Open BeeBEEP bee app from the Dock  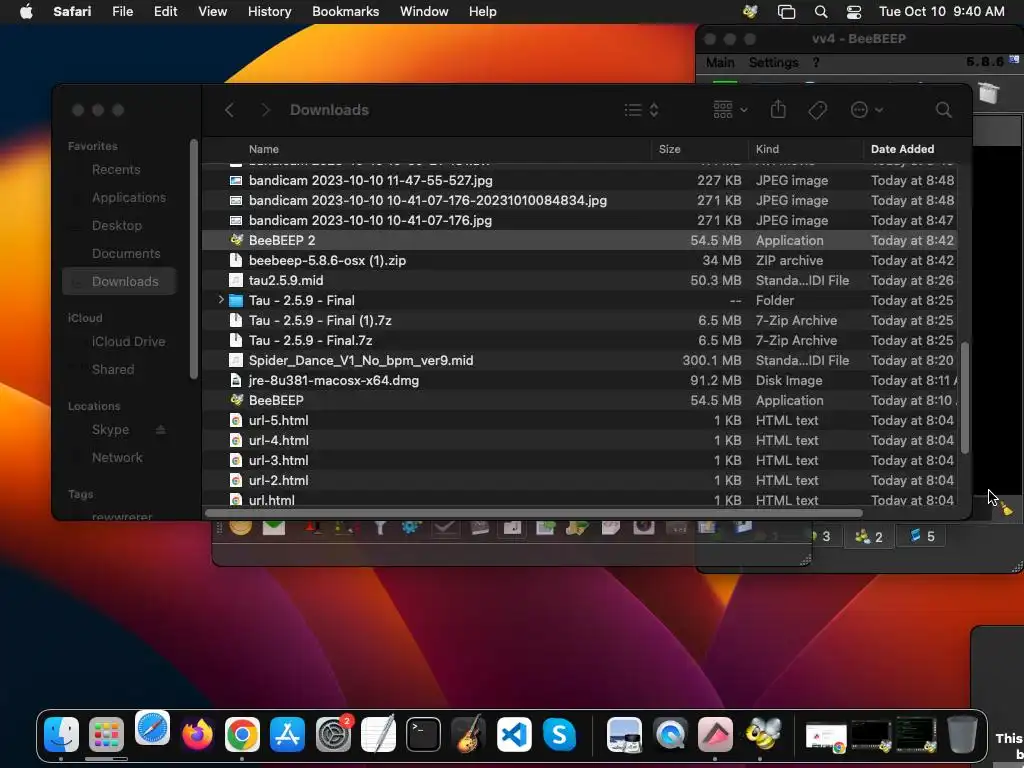pyautogui.click(x=763, y=733)
